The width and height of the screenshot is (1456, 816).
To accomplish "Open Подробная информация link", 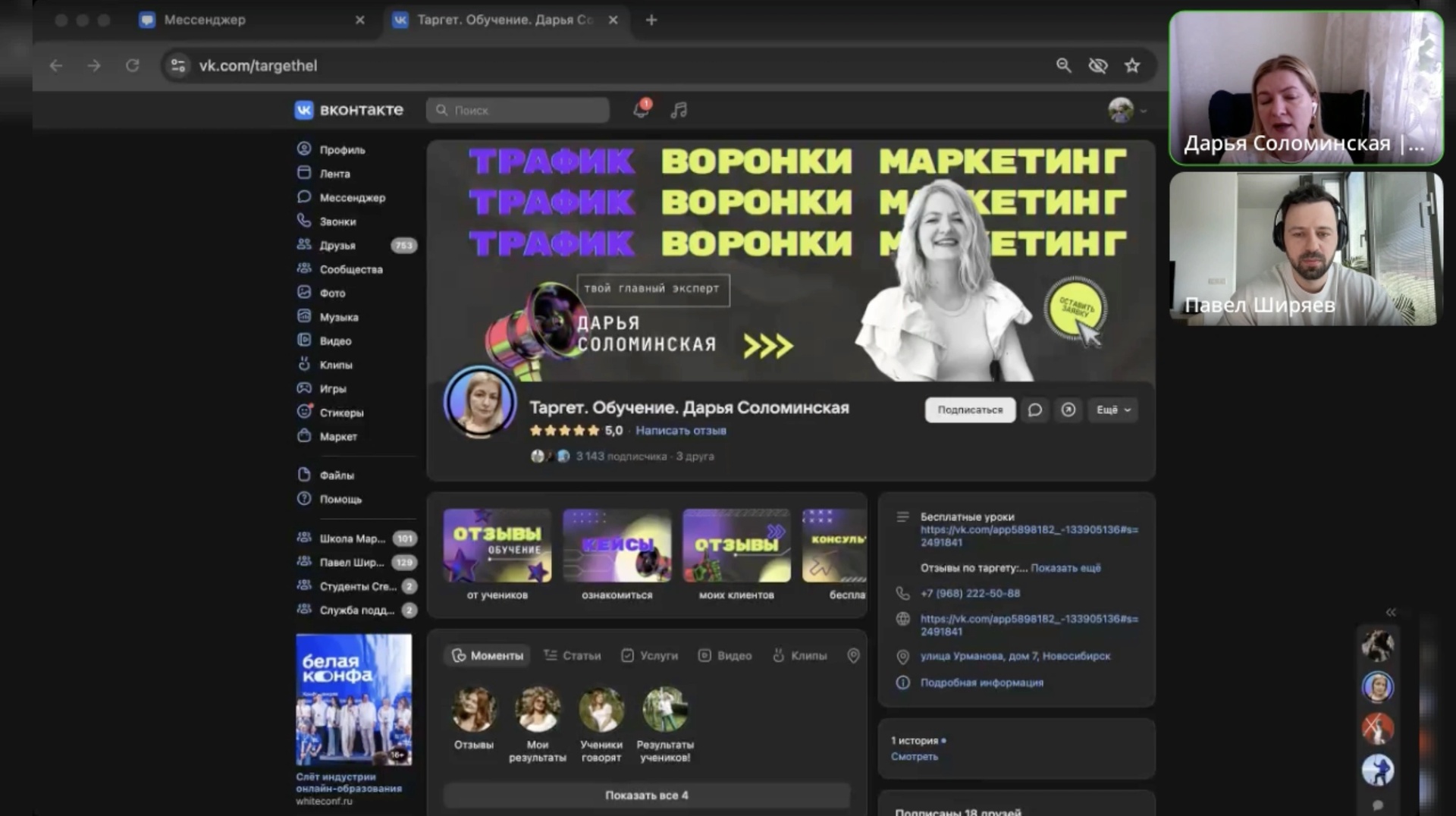I will point(981,683).
